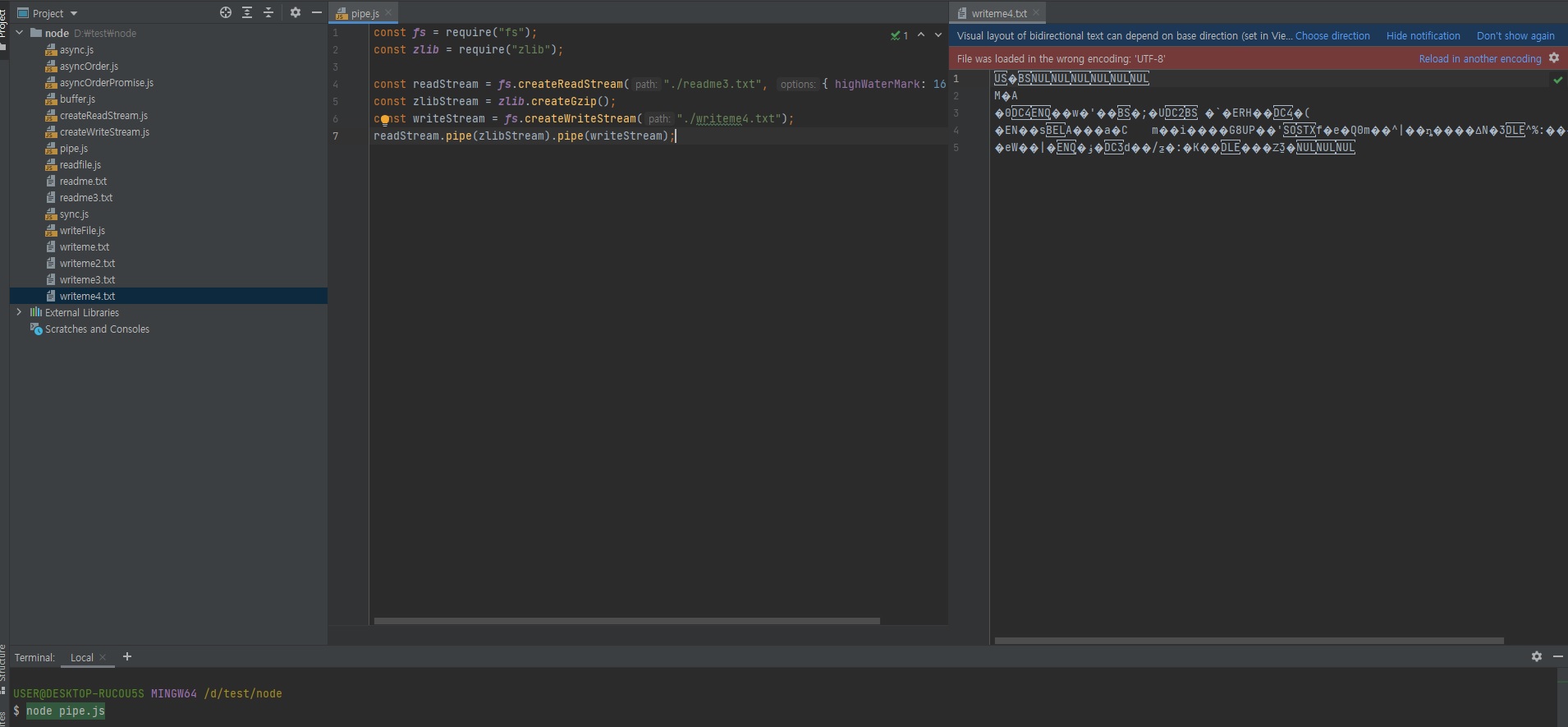Click Reload in another encoding link
Image resolution: width=1568 pixels, height=727 pixels.
[x=1480, y=59]
